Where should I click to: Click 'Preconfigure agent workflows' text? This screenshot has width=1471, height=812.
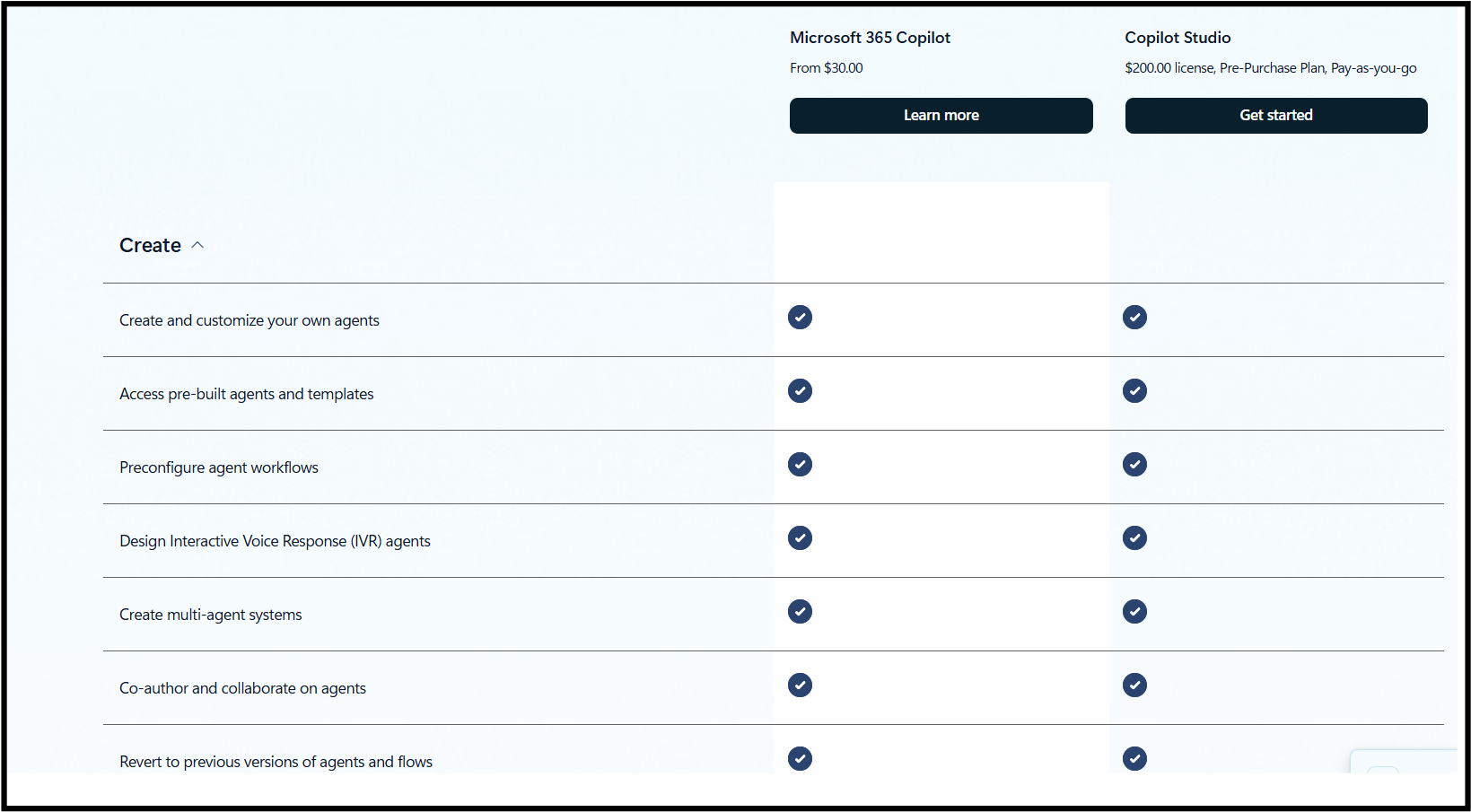[219, 468]
